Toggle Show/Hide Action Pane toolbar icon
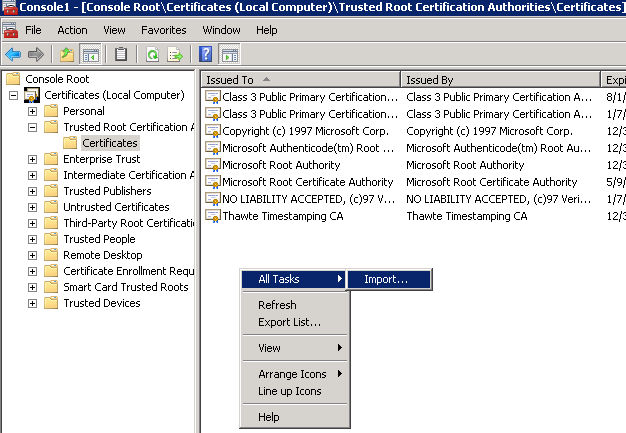 pyautogui.click(x=230, y=54)
